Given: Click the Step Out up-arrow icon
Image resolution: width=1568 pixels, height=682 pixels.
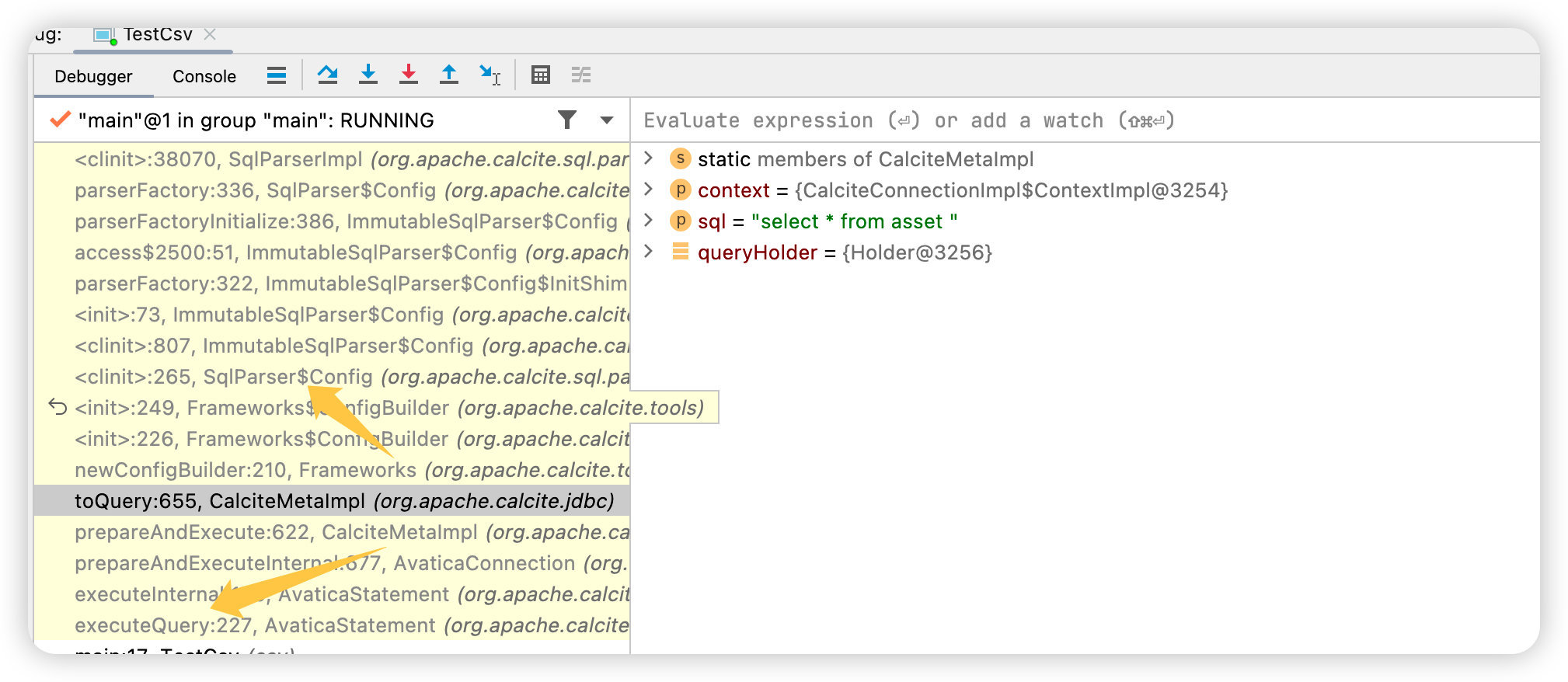Looking at the screenshot, I should click(x=449, y=75).
